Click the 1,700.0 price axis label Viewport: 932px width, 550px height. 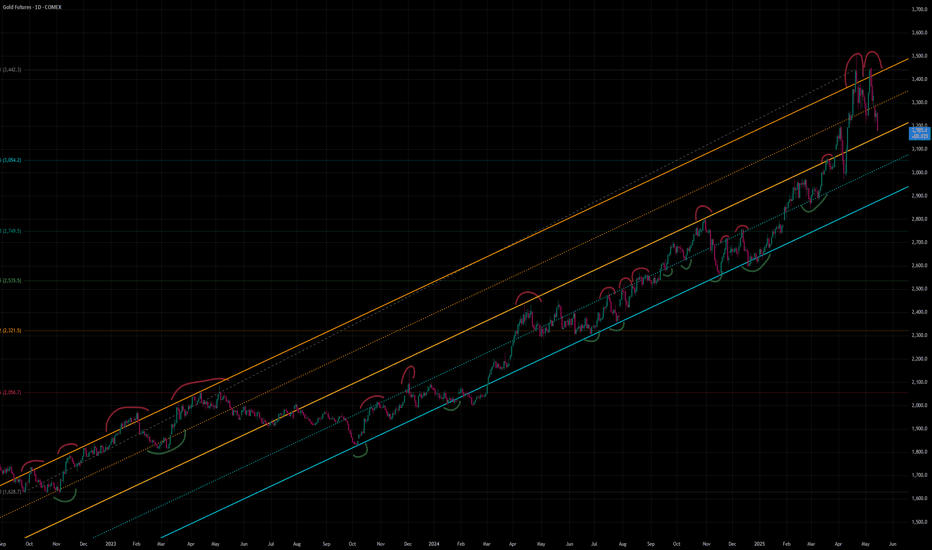point(920,475)
